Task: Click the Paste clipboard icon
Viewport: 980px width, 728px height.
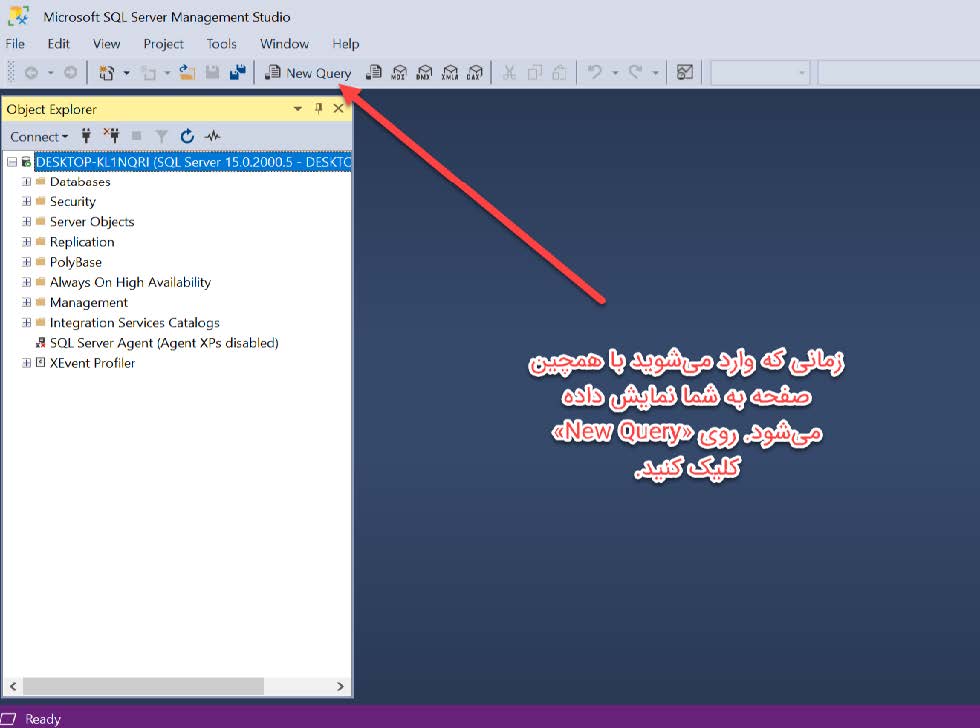Action: (x=559, y=73)
